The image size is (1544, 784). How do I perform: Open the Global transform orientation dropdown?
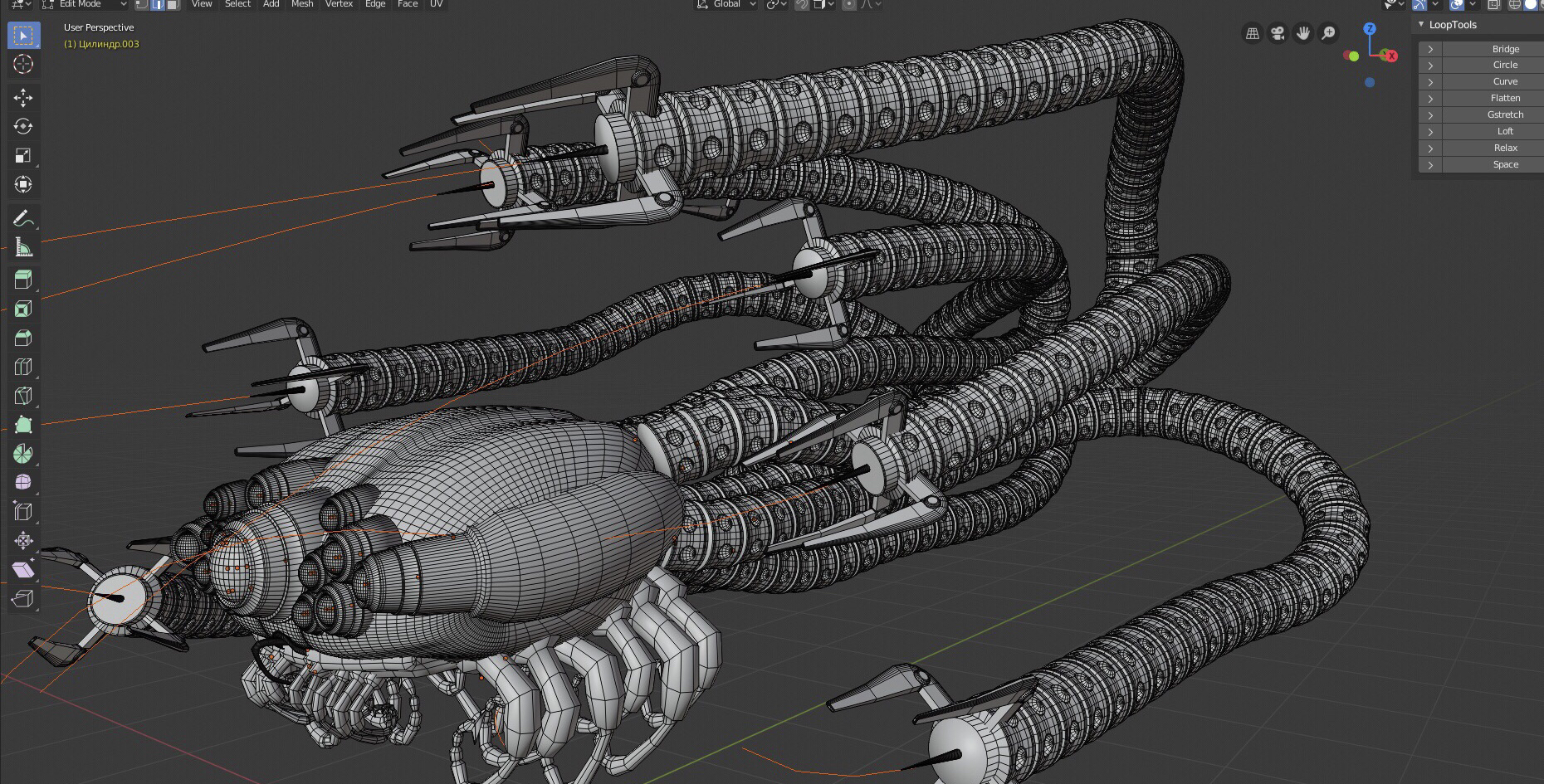726,4
